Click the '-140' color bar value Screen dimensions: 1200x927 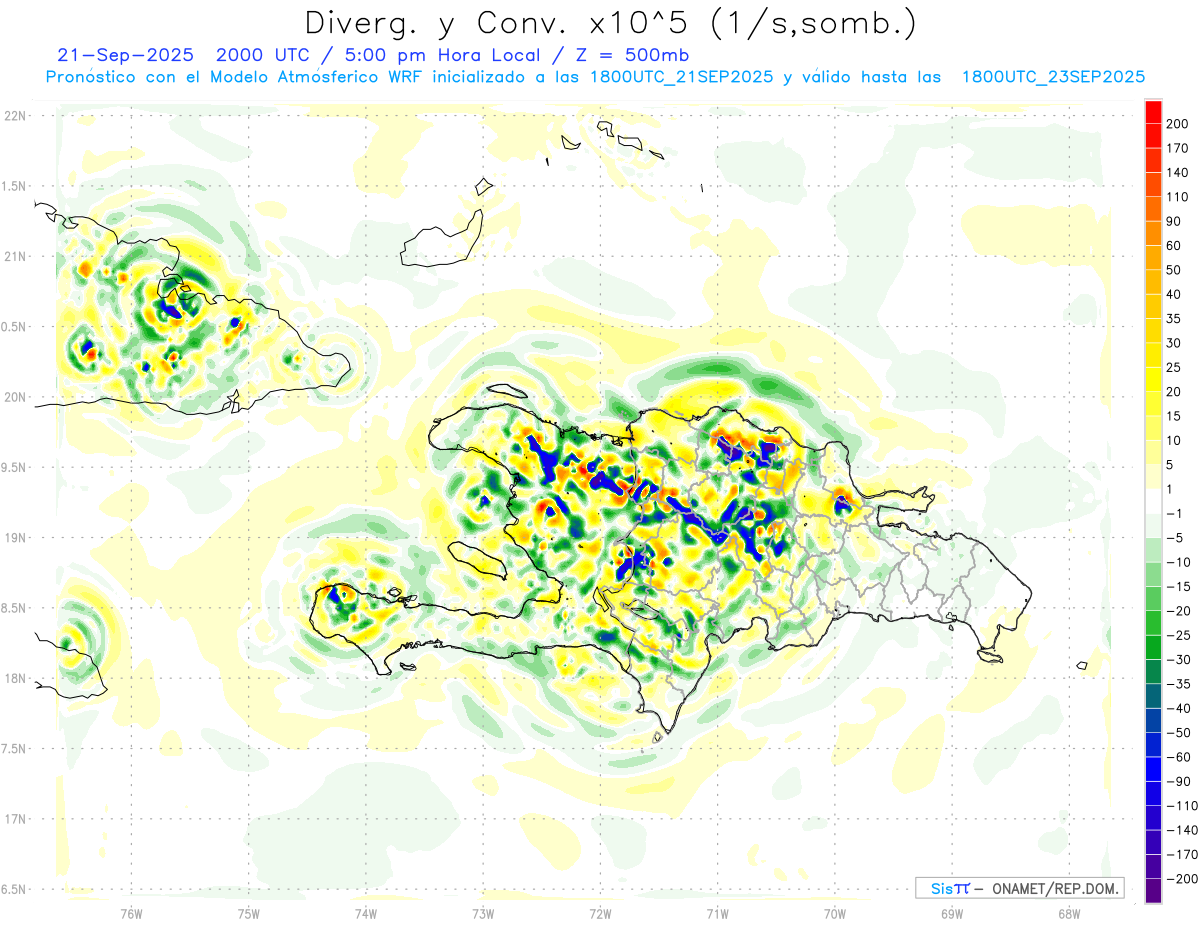(1181, 830)
